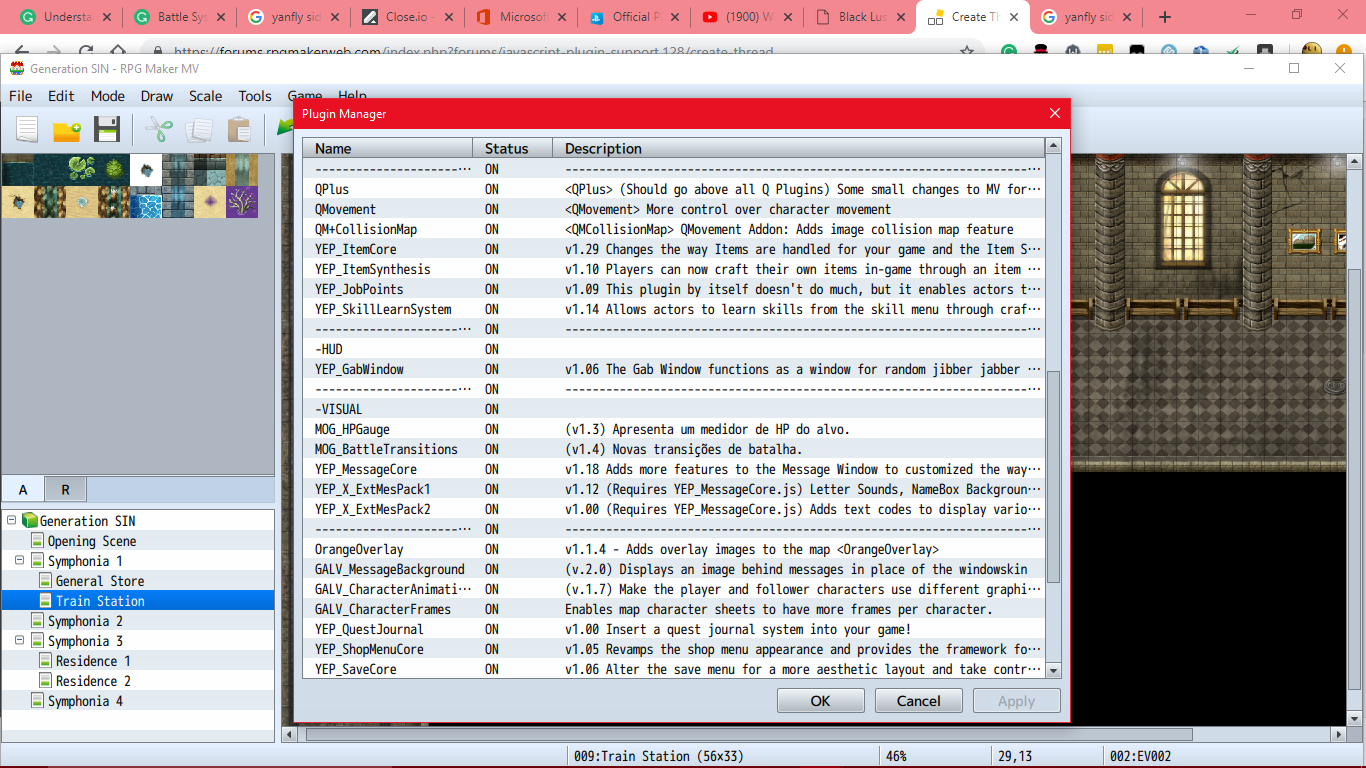Click the Paste clipboard toolbar icon
This screenshot has width=1366, height=768.
239,129
